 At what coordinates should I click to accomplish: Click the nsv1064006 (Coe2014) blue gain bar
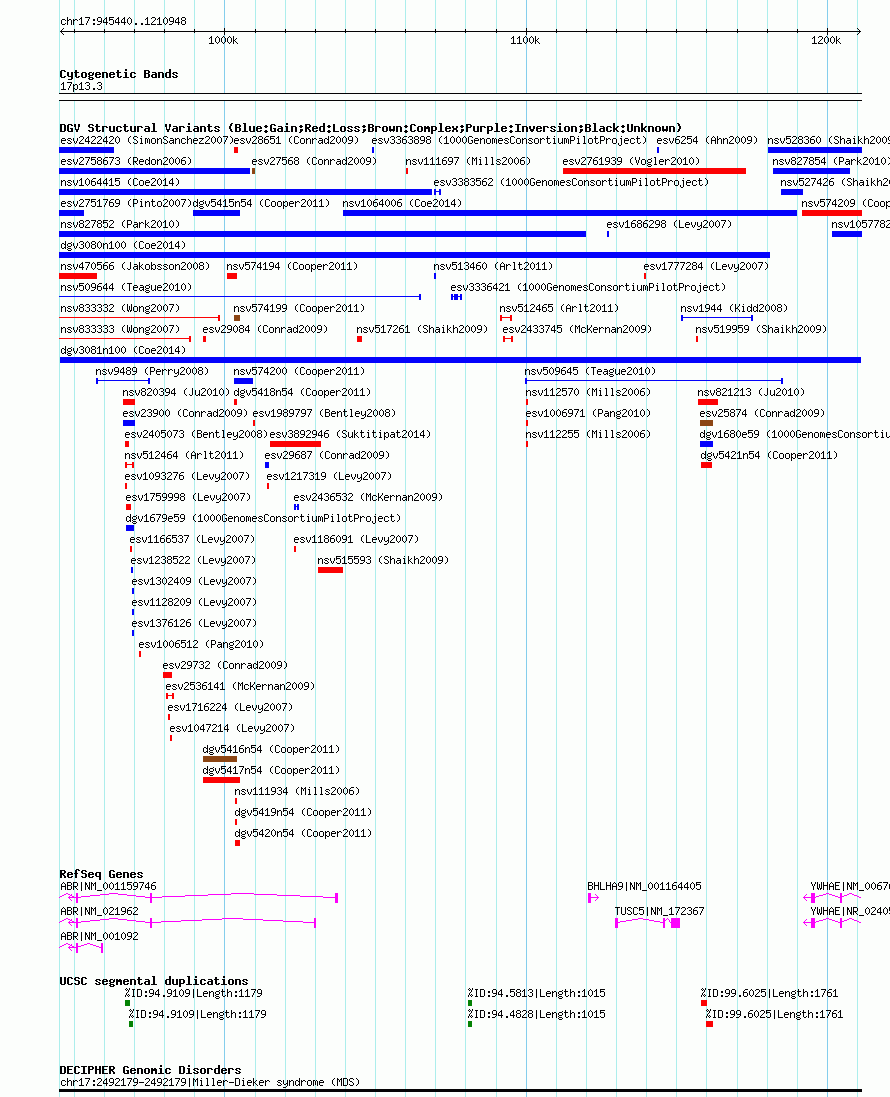point(570,213)
